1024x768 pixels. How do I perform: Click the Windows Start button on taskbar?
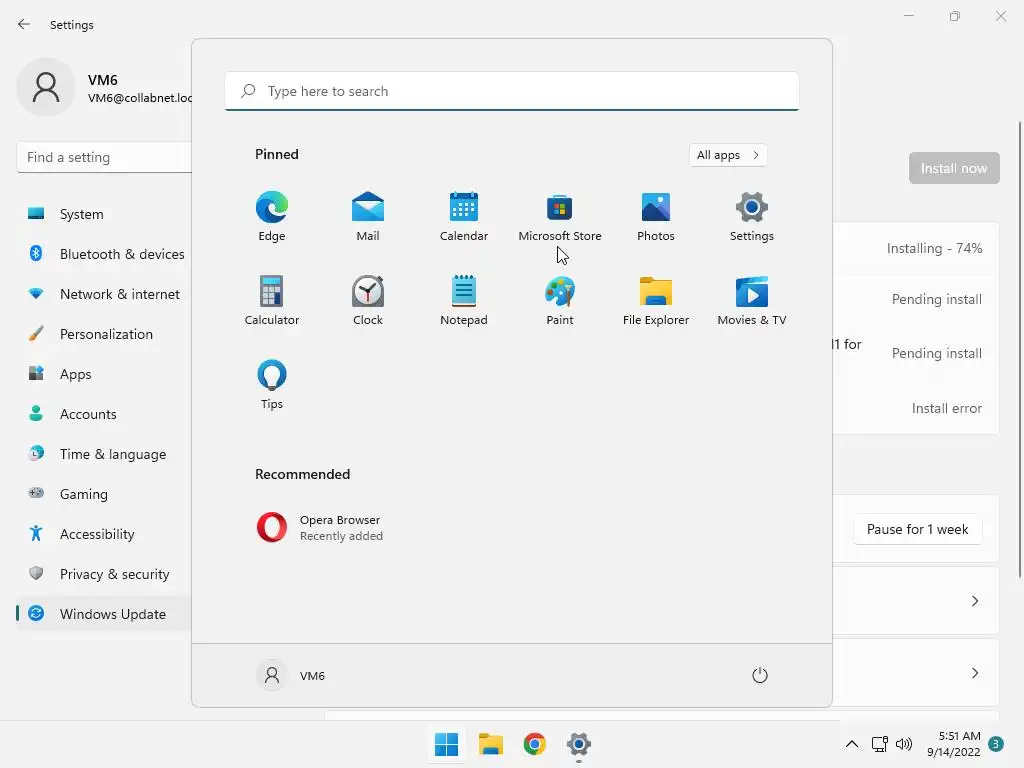pos(447,744)
